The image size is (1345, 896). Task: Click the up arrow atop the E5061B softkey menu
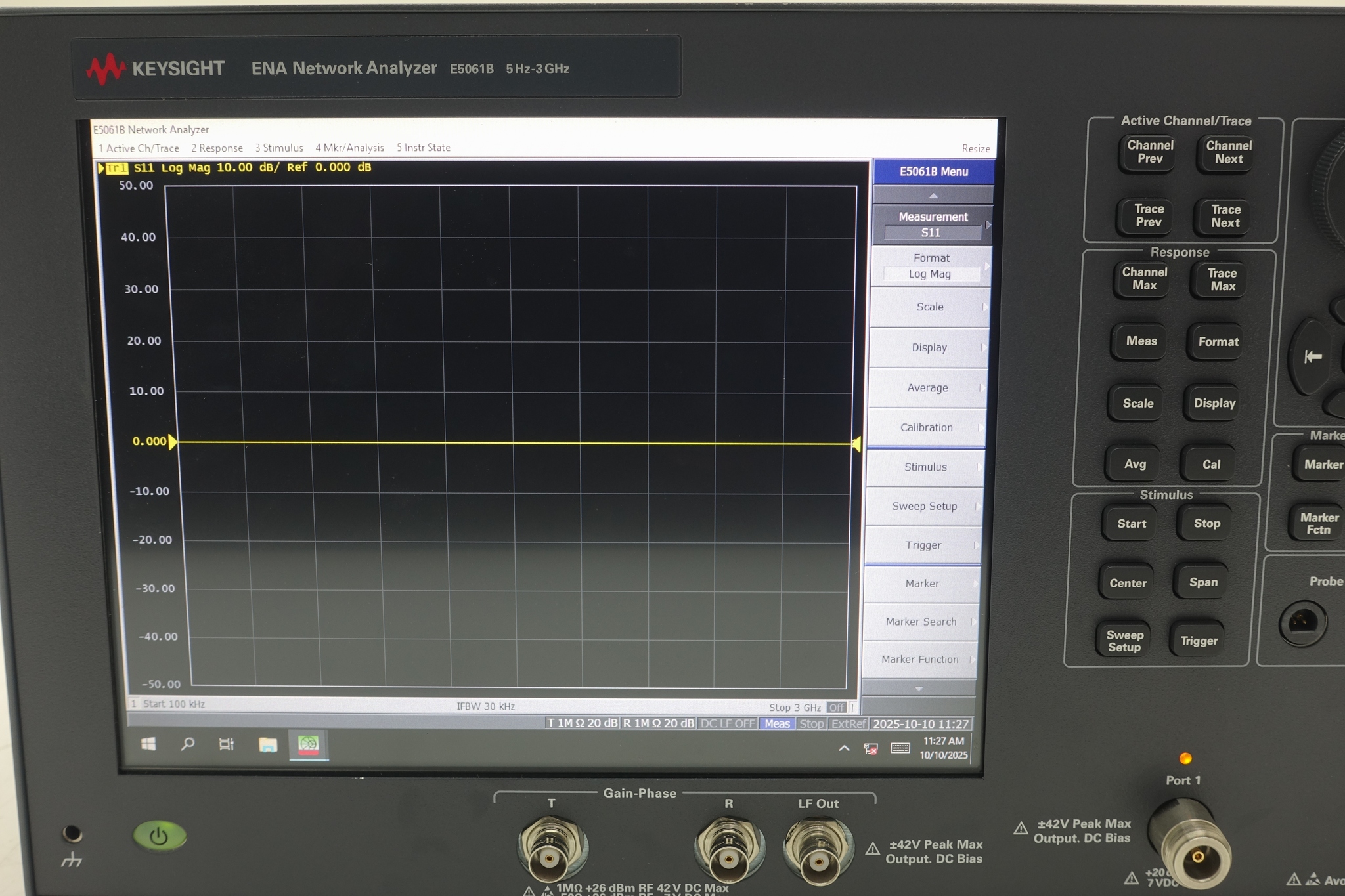click(x=933, y=194)
